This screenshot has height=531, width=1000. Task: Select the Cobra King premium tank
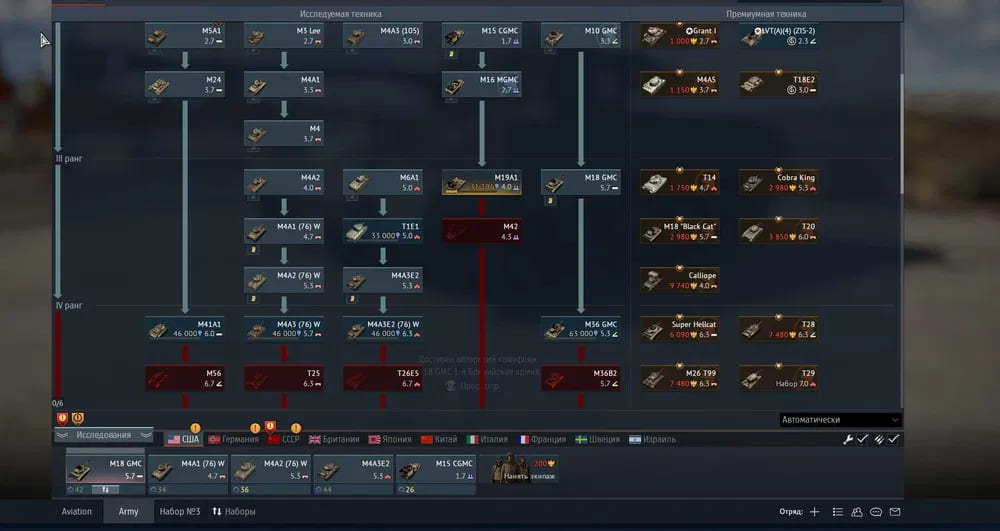[x=779, y=183]
